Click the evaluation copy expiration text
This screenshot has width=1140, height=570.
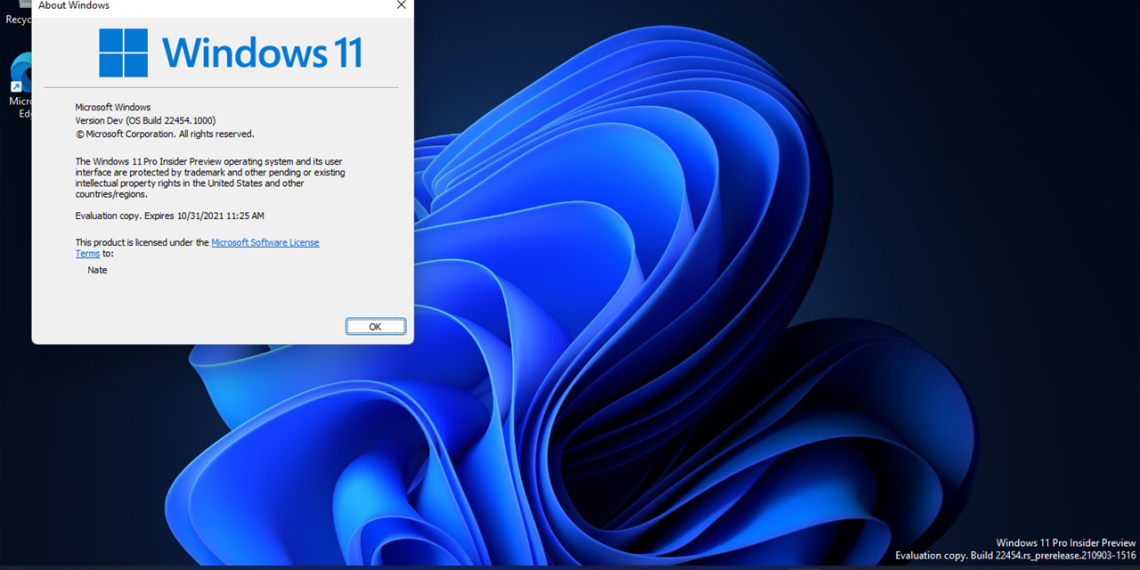pos(170,216)
